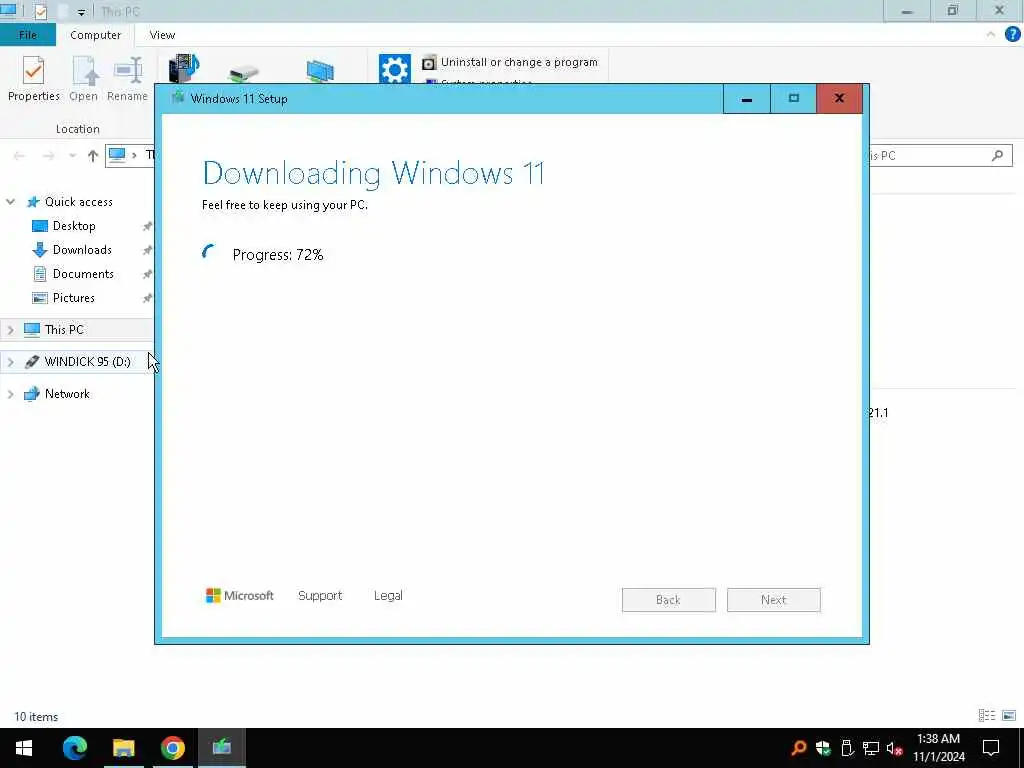Unpin Desktop using its pin icon

pos(148,226)
